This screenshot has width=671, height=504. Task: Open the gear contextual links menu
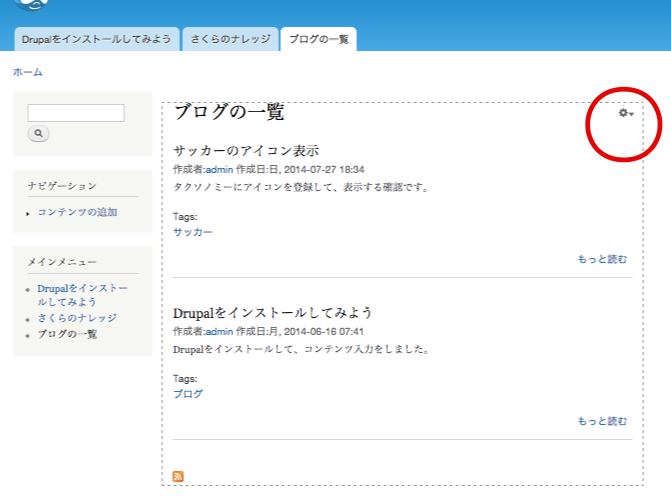(x=626, y=113)
